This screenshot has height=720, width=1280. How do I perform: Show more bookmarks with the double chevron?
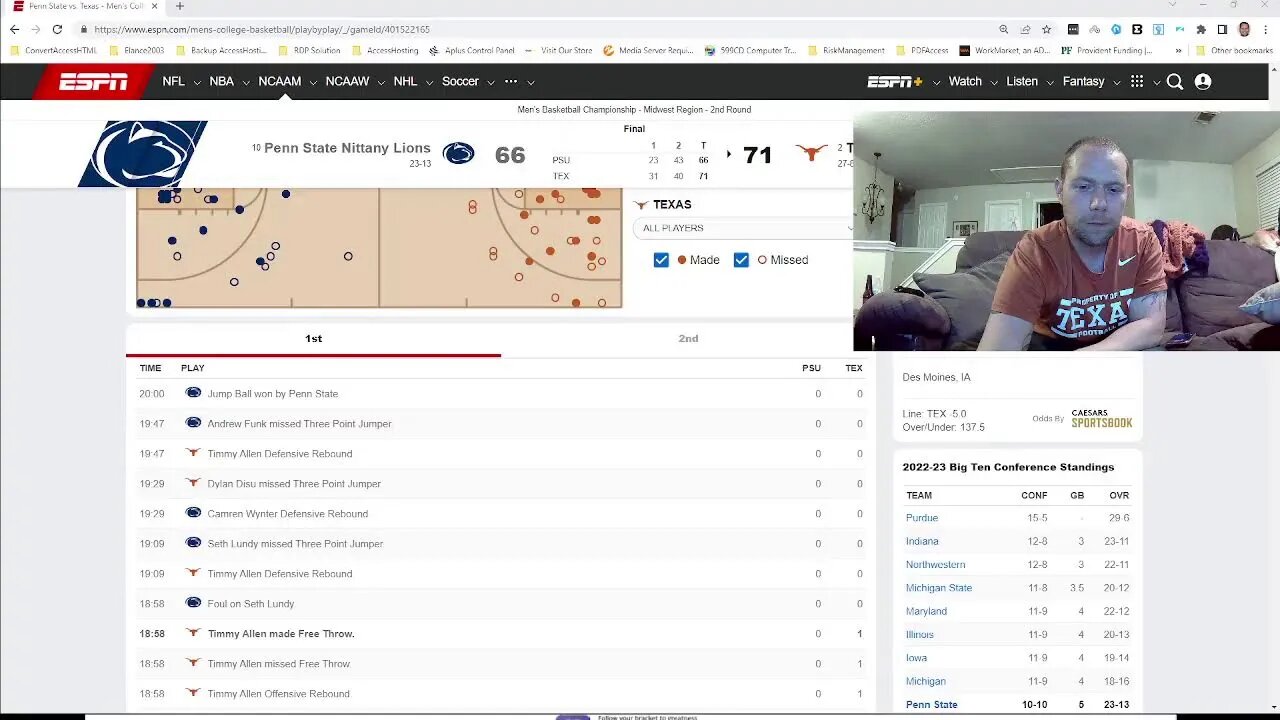[1178, 50]
